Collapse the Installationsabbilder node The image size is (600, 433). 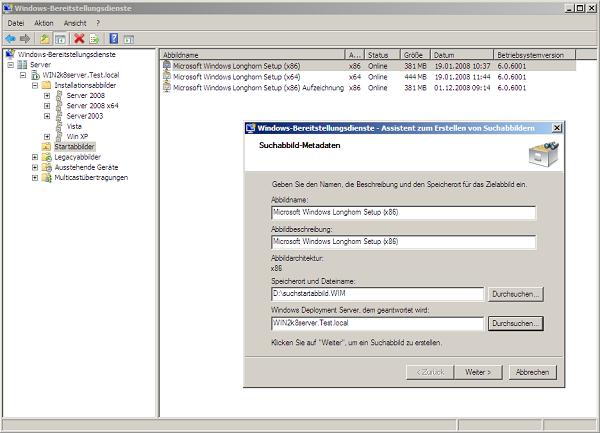point(35,85)
